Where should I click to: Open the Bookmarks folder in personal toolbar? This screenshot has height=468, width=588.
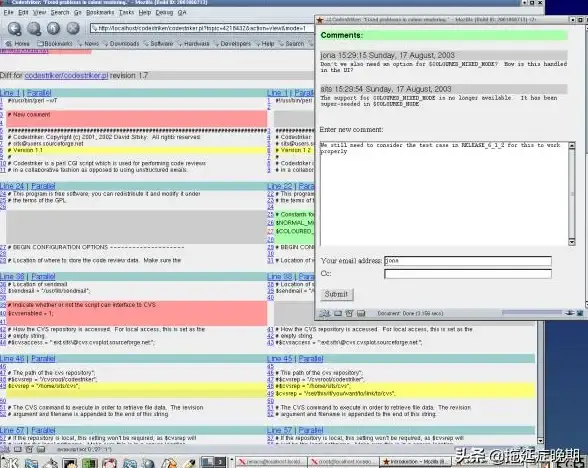pyautogui.click(x=54, y=44)
